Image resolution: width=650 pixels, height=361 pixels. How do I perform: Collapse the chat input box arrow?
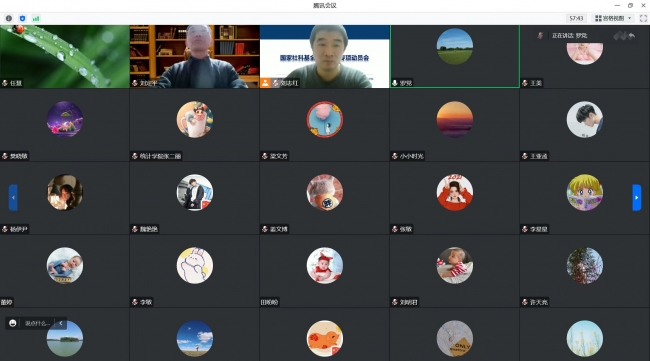point(61,323)
